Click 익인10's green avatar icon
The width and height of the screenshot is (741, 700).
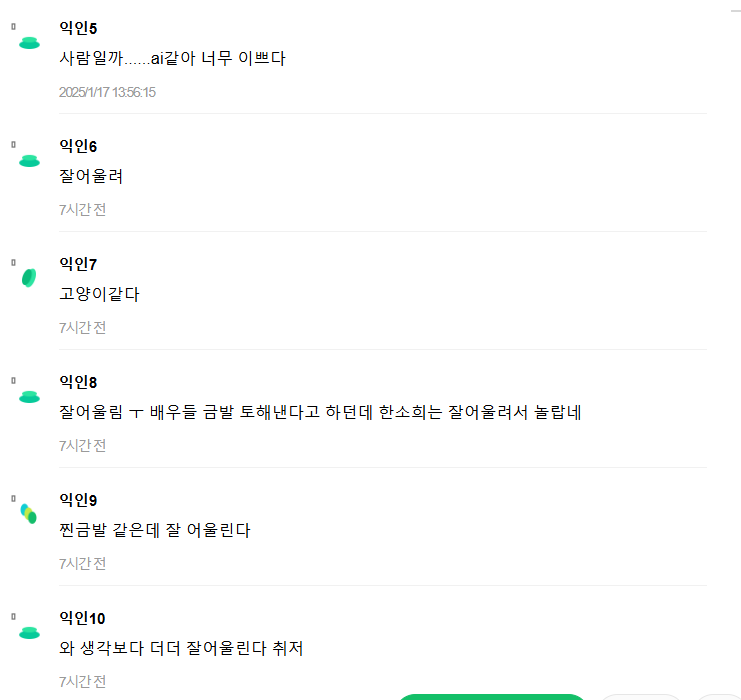tap(29, 632)
